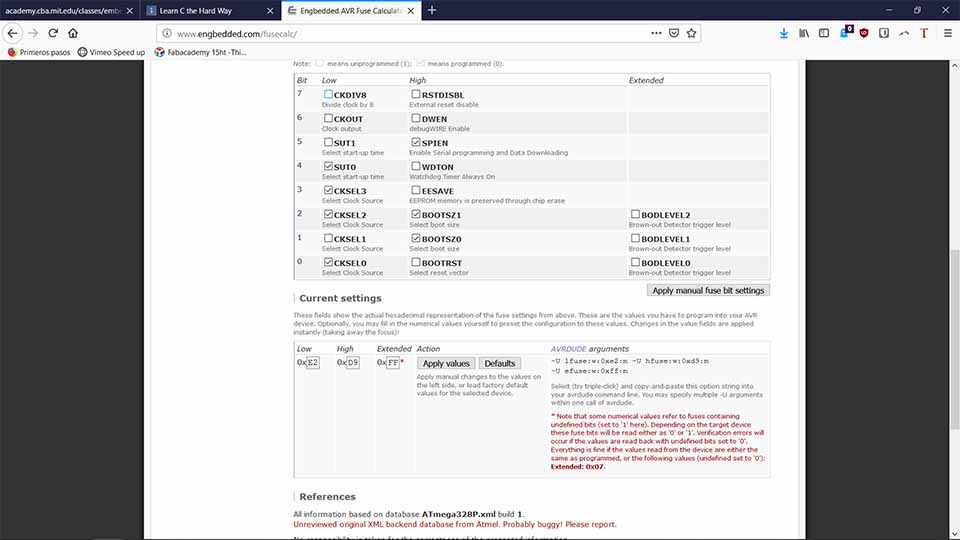Check the BOOTRST reset vector checkbox
The height and width of the screenshot is (540, 960).
tap(416, 262)
